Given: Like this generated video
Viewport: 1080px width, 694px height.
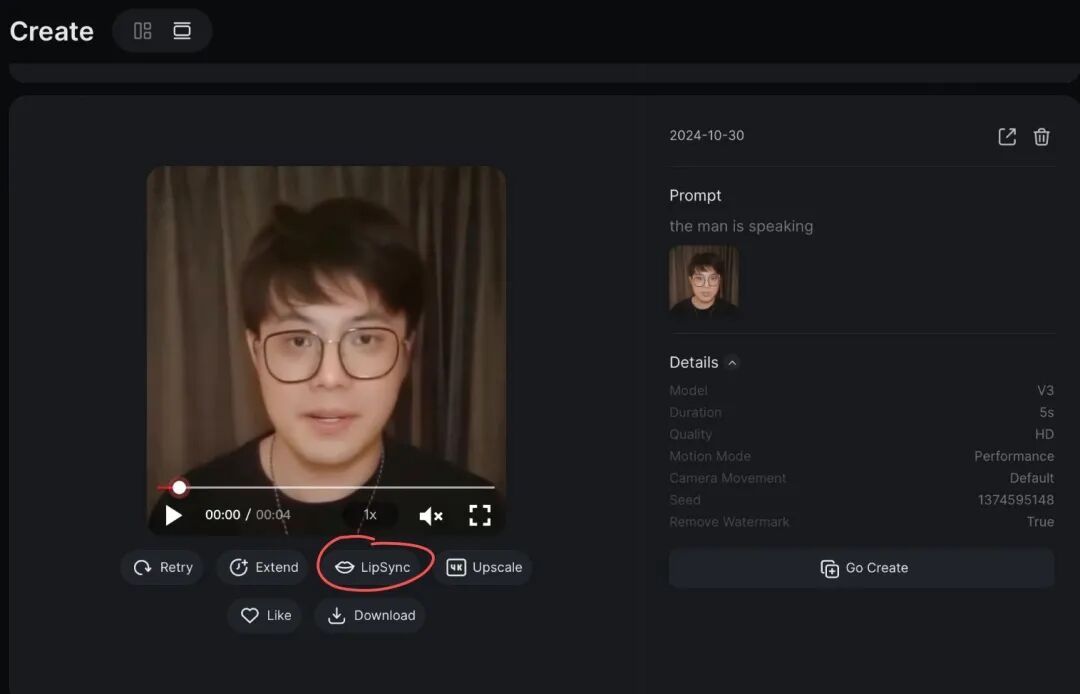Looking at the screenshot, I should pyautogui.click(x=265, y=616).
